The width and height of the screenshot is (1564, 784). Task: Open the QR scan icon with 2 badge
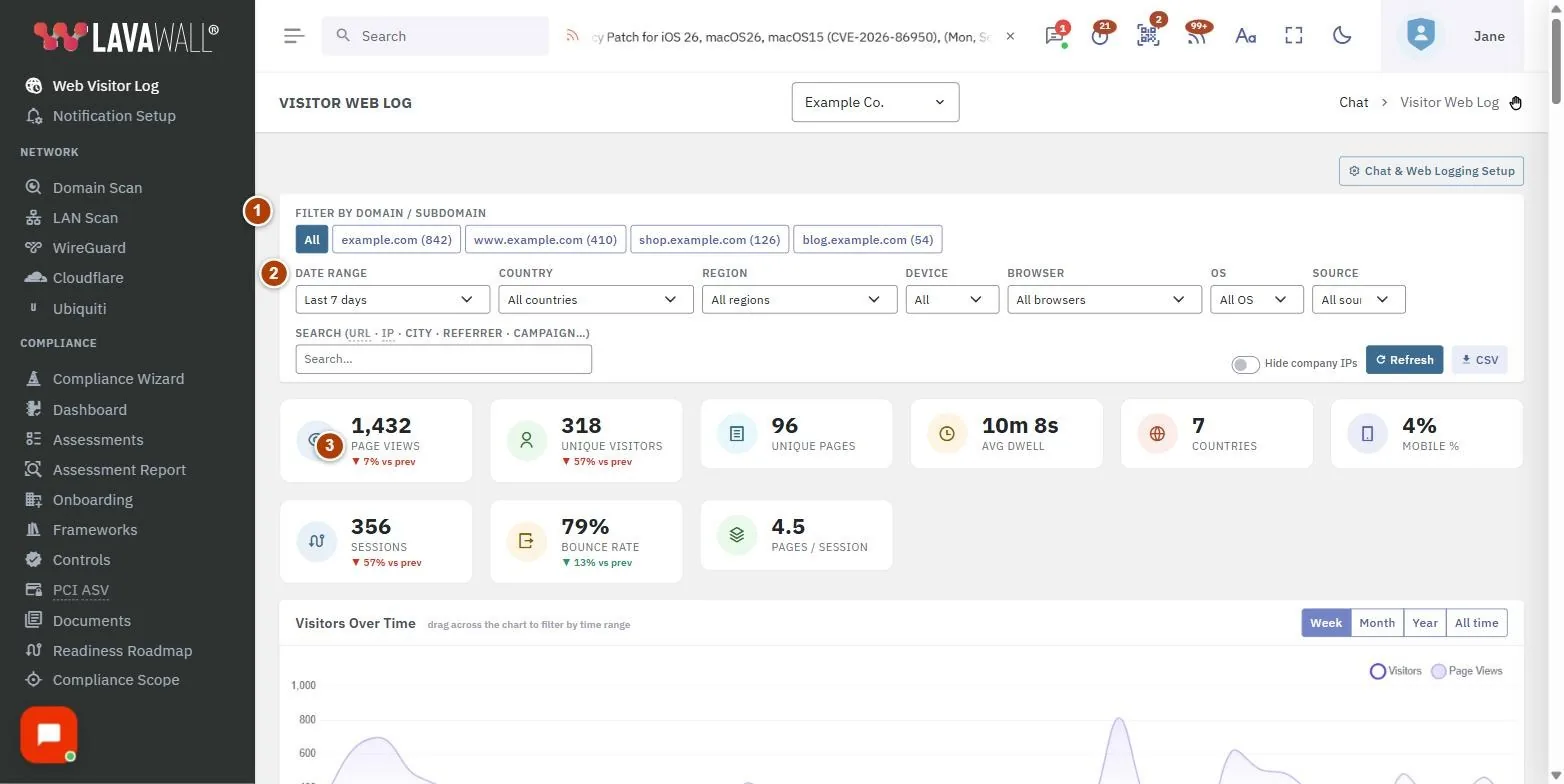pos(1148,36)
